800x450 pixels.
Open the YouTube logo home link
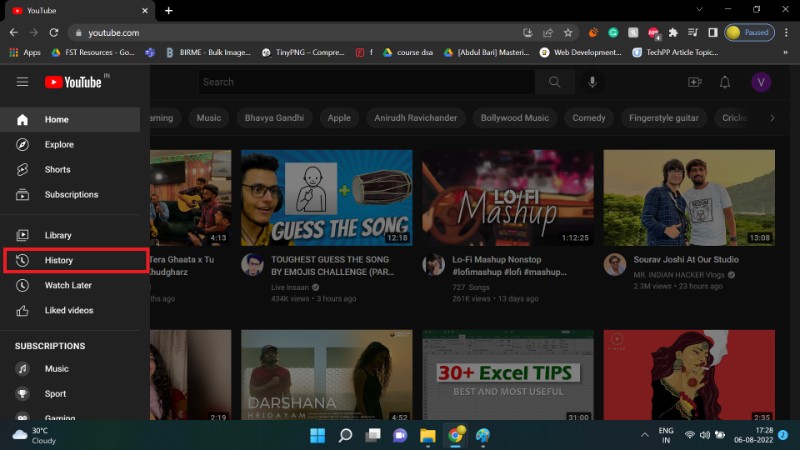[73, 82]
